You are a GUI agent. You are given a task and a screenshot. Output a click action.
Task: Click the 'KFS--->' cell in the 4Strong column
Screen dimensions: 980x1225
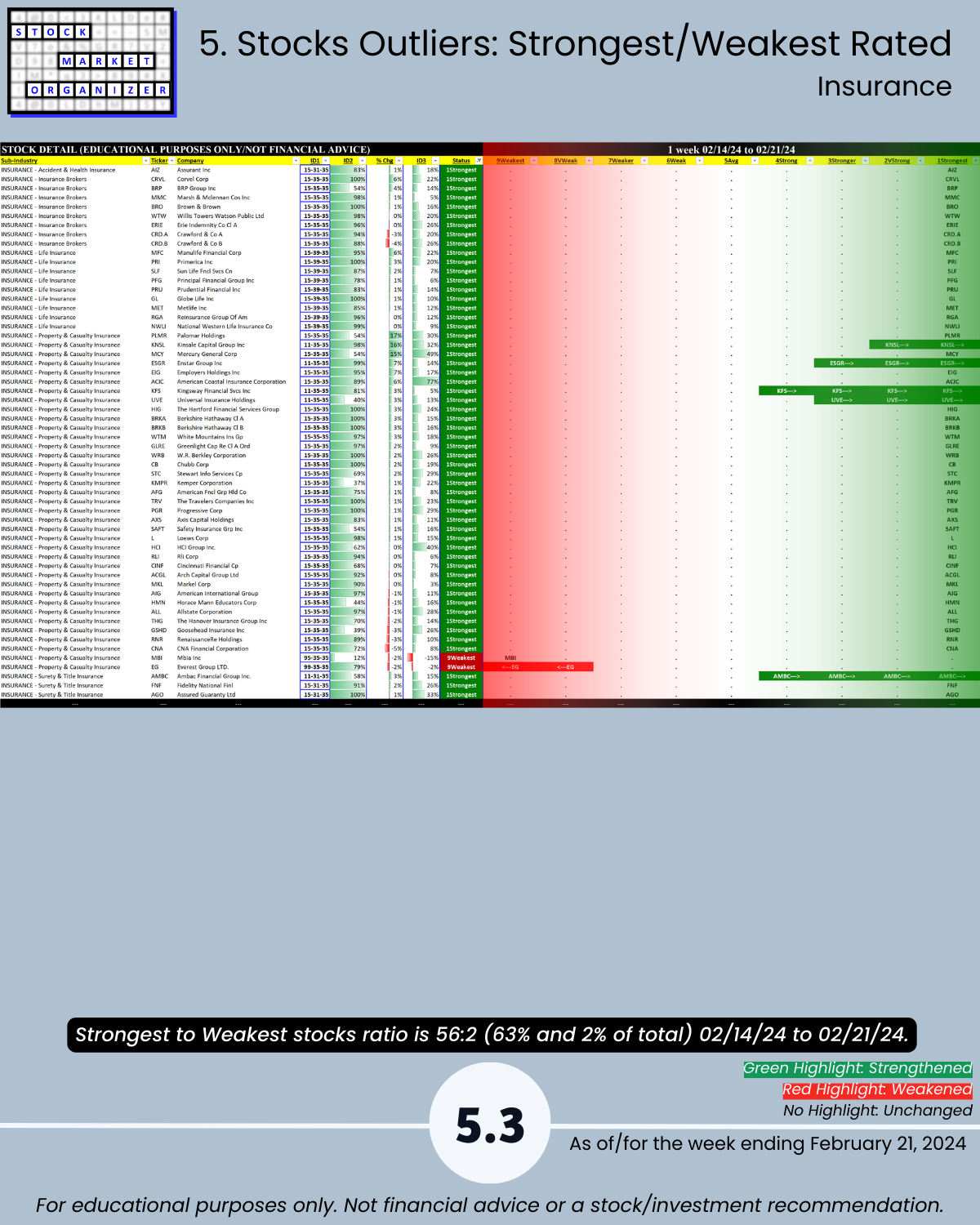coord(786,391)
